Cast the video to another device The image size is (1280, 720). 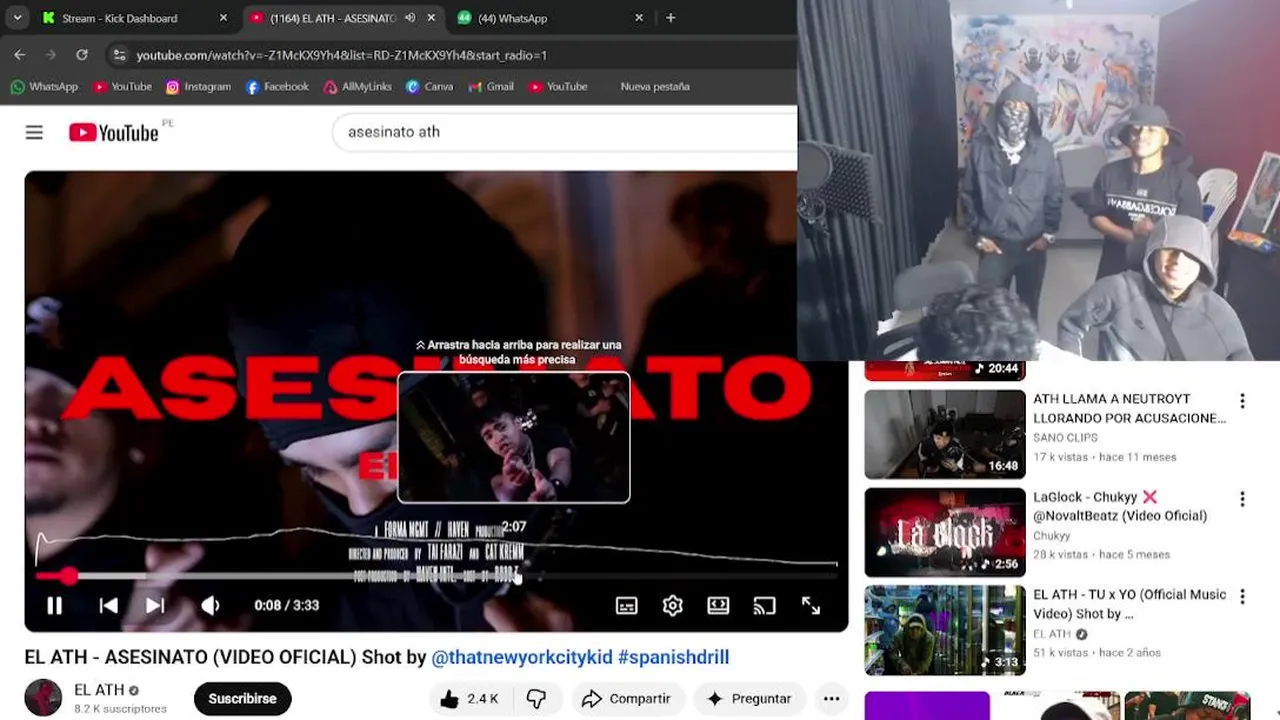click(764, 606)
